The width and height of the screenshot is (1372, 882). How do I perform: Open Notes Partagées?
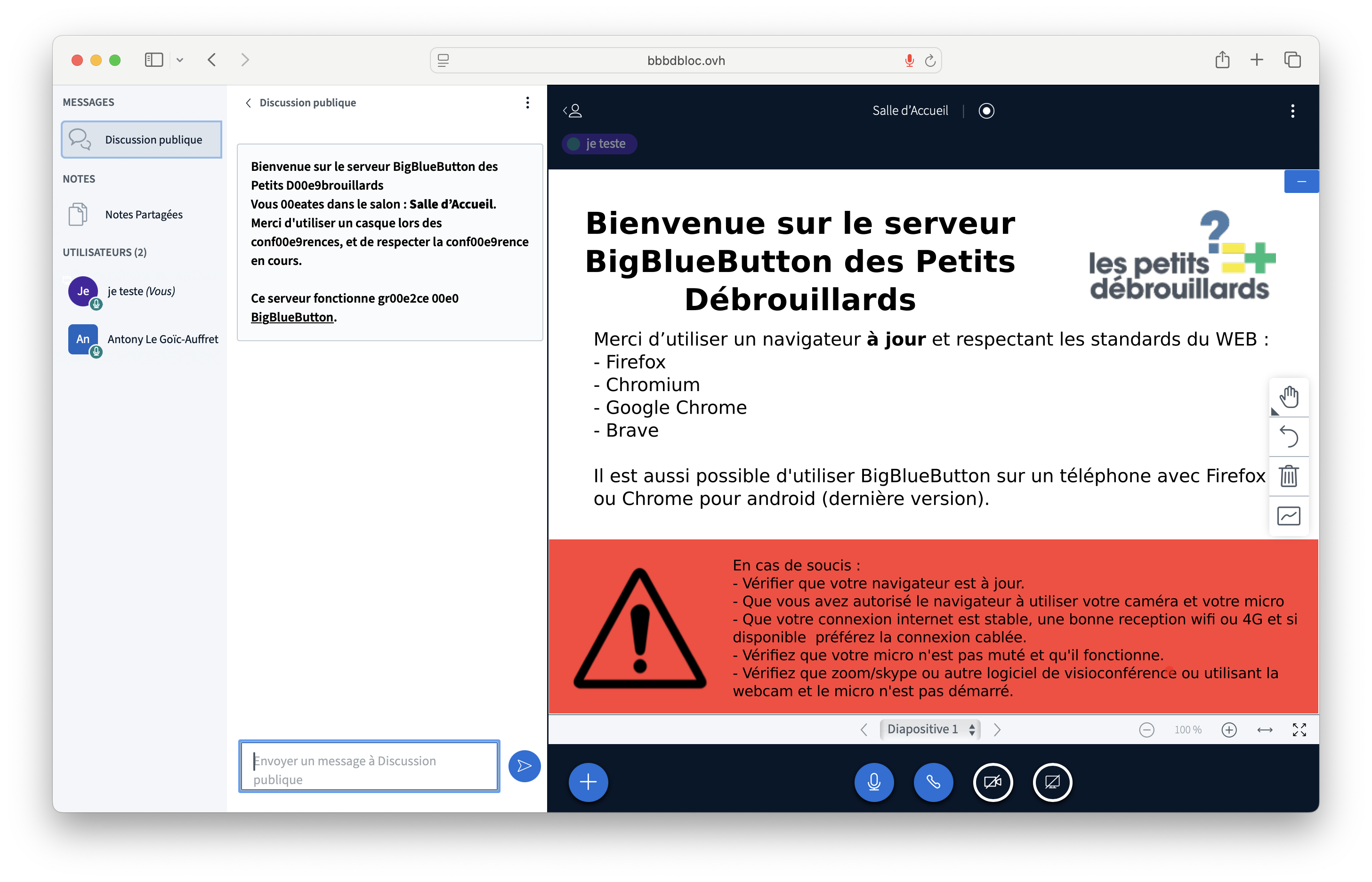pyautogui.click(x=143, y=214)
